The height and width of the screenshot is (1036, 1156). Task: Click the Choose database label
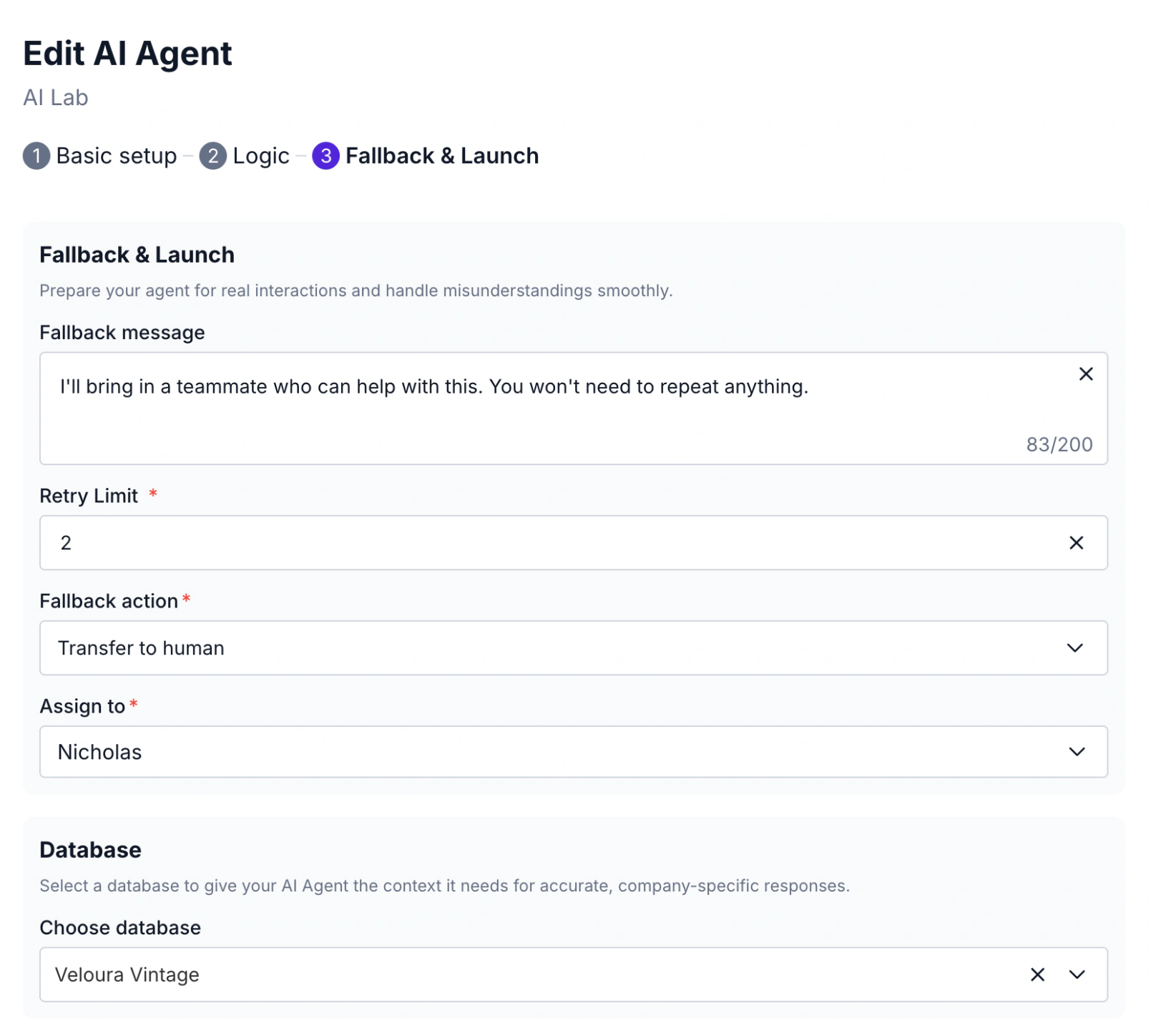120,927
